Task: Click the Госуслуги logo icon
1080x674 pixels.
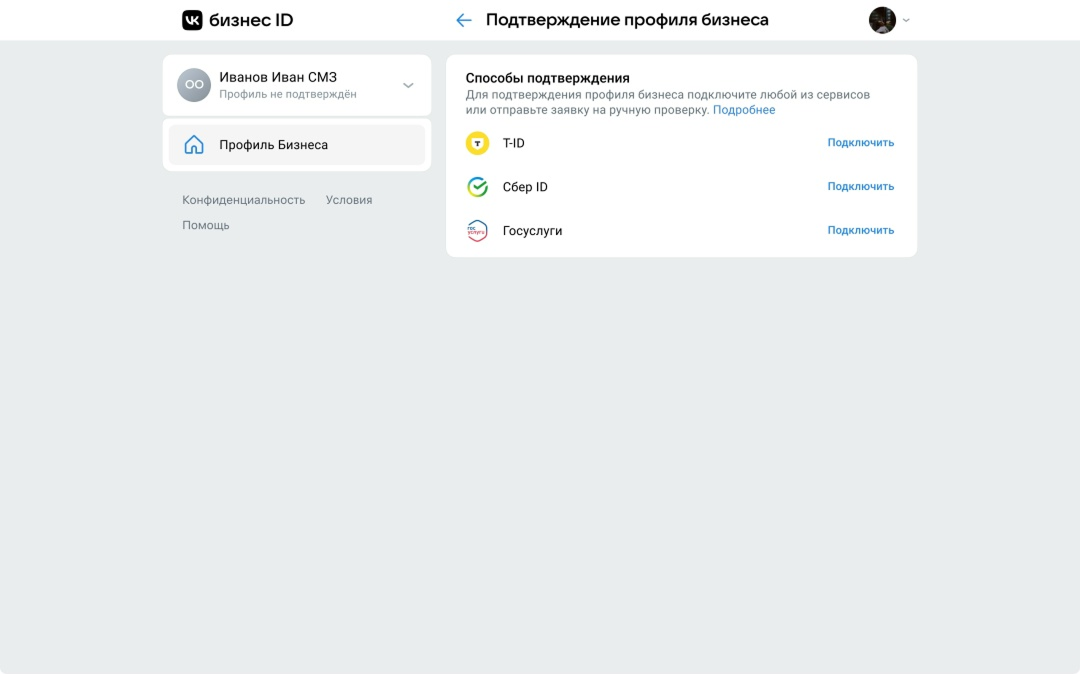Action: click(x=478, y=231)
